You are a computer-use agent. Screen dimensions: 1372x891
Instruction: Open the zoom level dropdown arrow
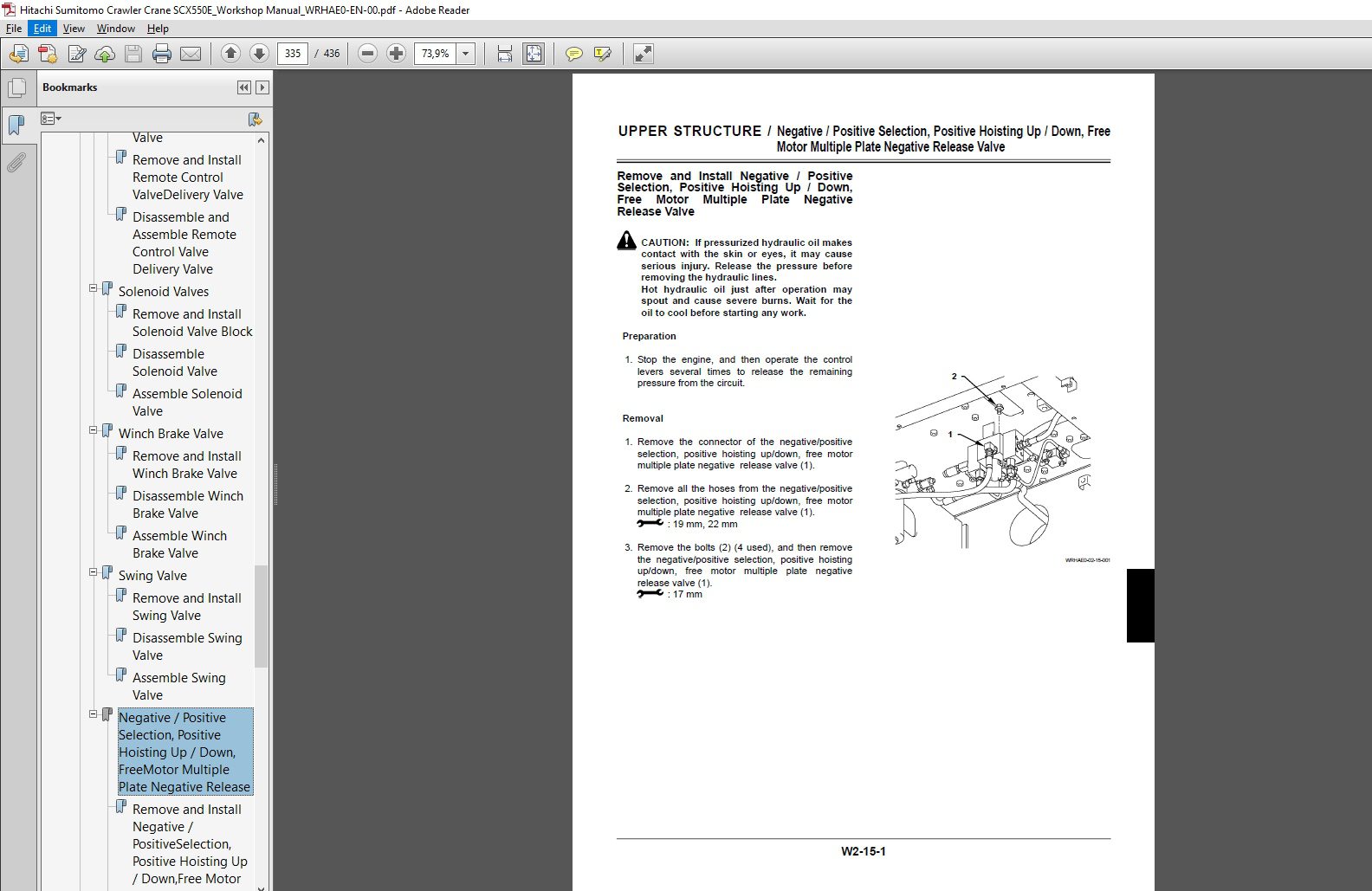coord(466,54)
